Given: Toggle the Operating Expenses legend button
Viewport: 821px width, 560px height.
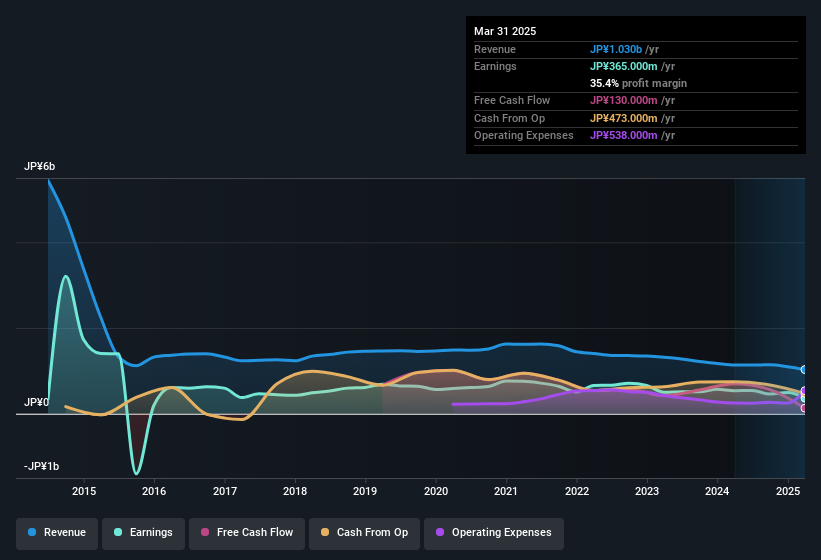Looking at the screenshot, I should [494, 533].
